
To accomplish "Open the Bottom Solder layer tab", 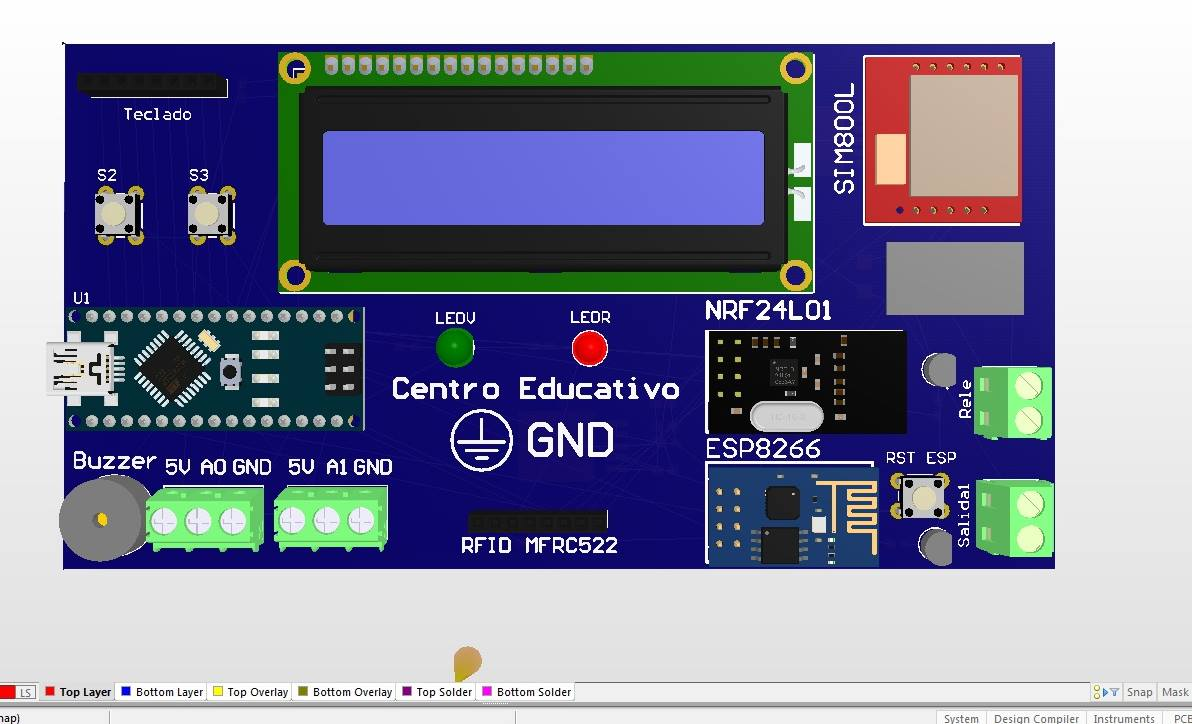I will (x=526, y=692).
